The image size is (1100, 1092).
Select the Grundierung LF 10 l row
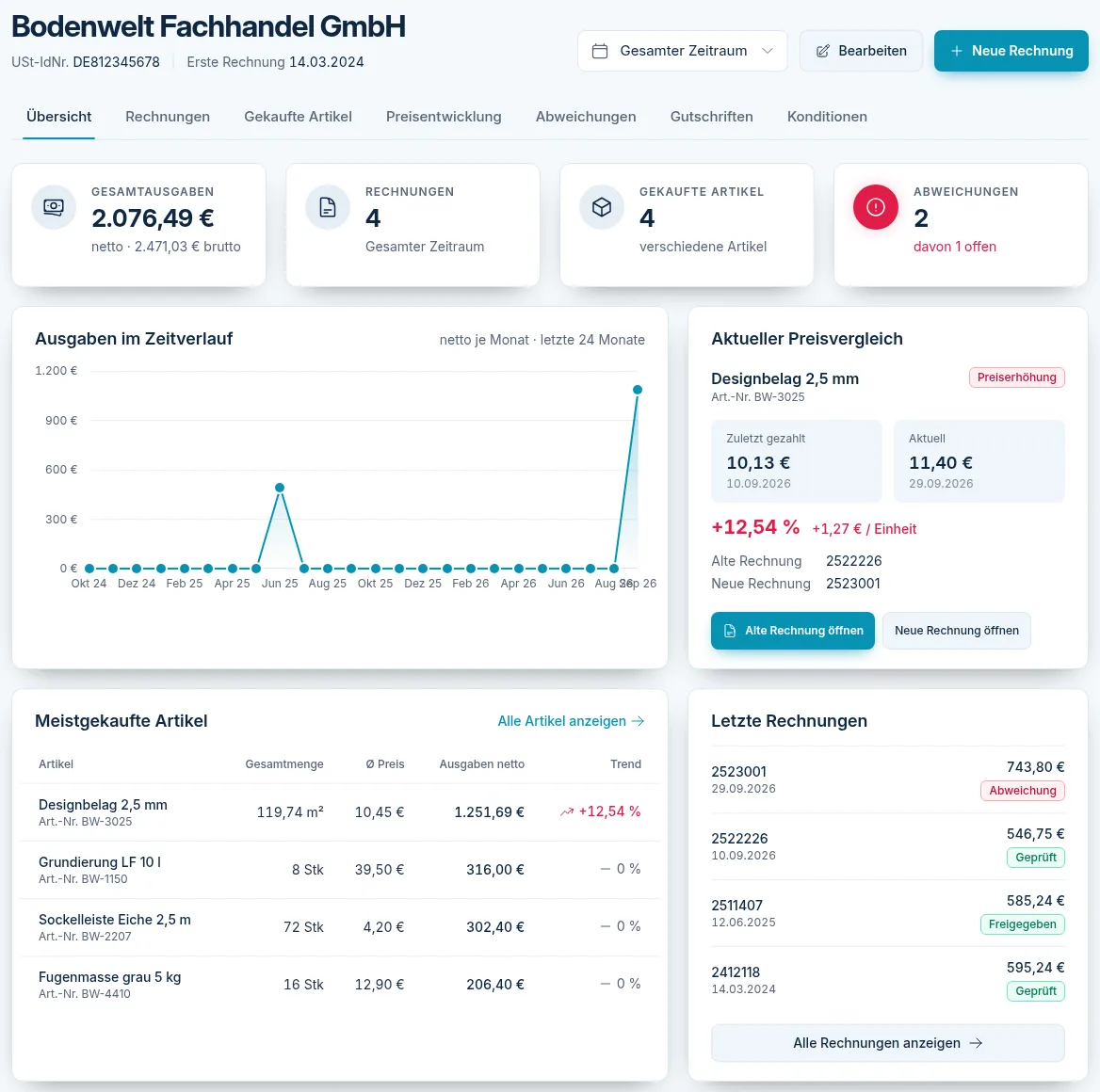coord(340,870)
